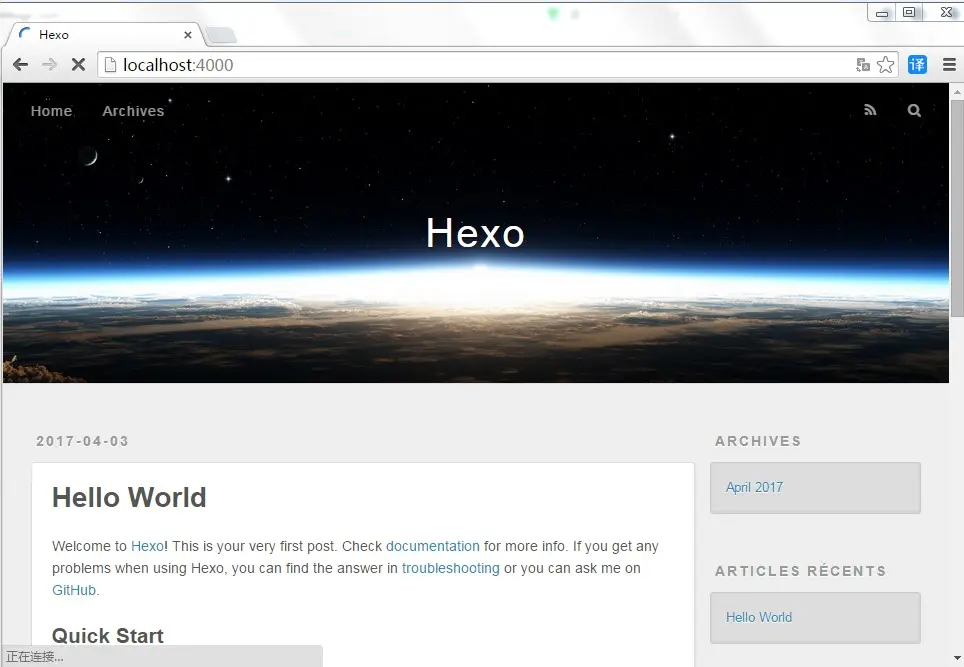Open Hello World under Articles Récents
964x667 pixels.
coord(759,617)
